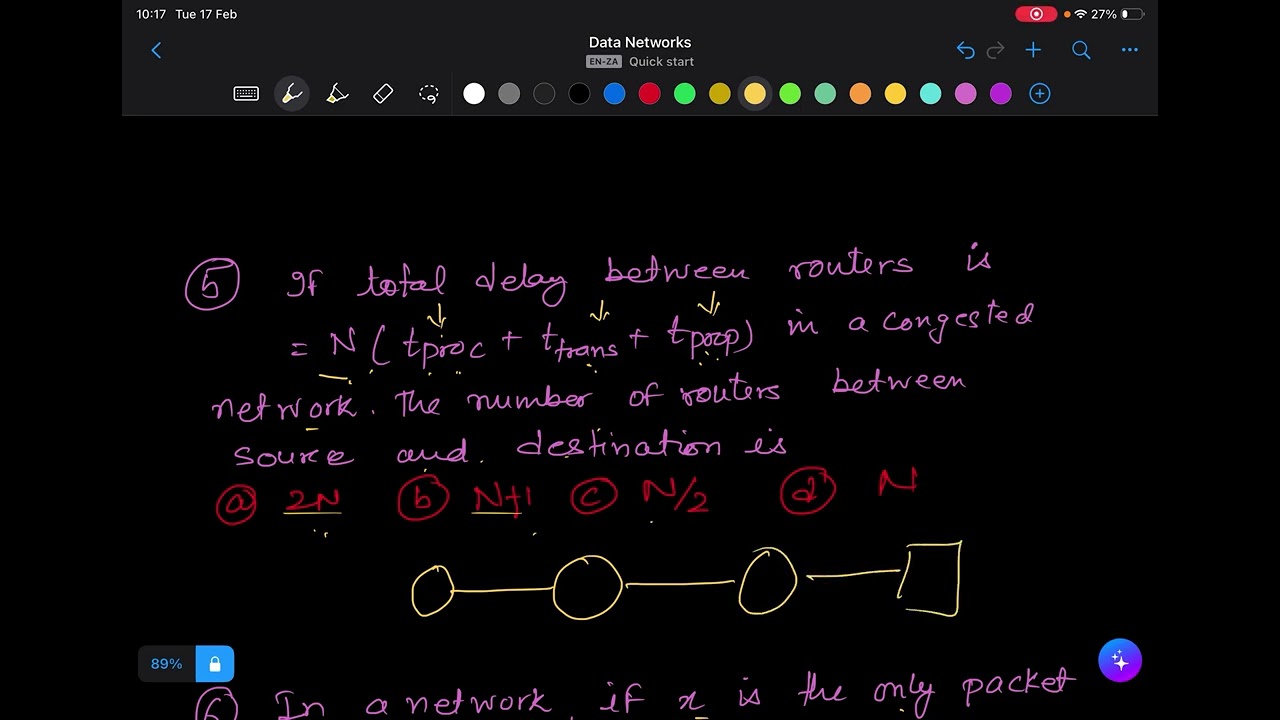Viewport: 1280px width, 720px height.
Task: Pick the dark charcoal color swatch
Action: point(544,94)
